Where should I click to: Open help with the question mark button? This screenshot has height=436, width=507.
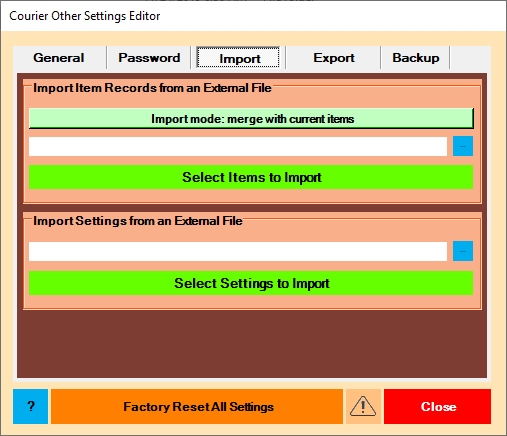point(30,406)
